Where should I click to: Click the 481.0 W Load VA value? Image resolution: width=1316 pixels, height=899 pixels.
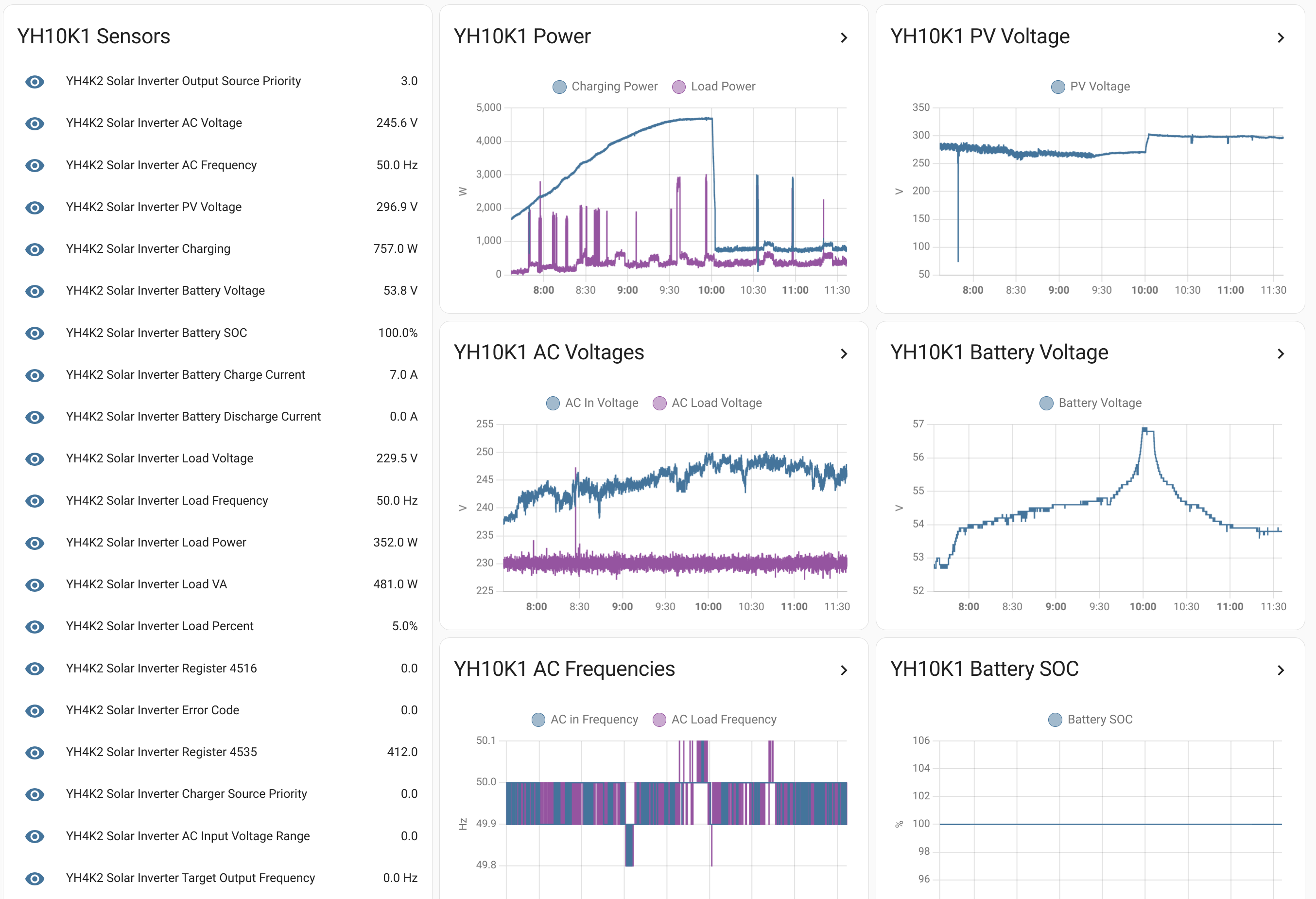(x=395, y=584)
